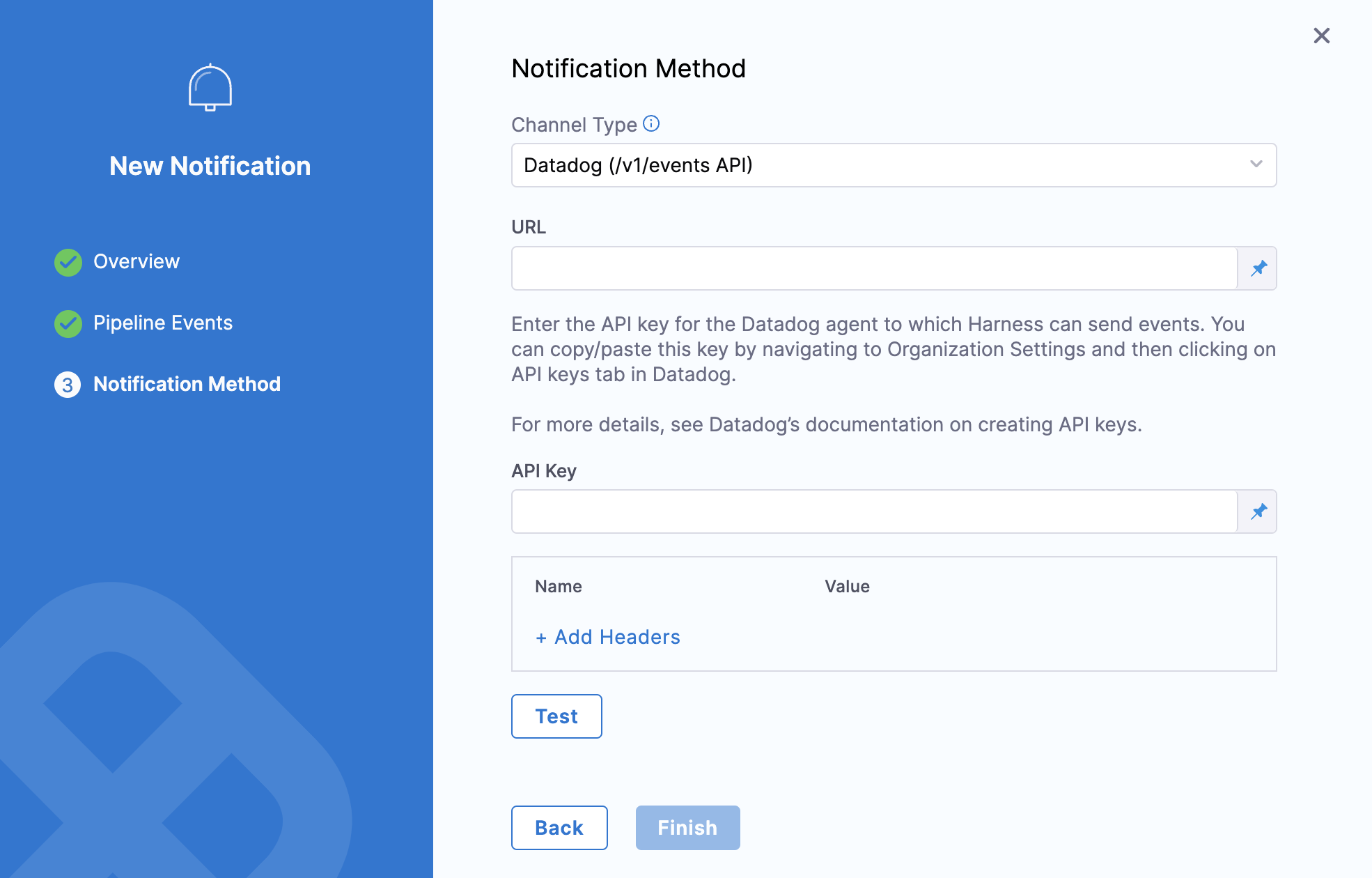Expand the Add Headers section
The width and height of the screenshot is (1372, 878).
click(x=607, y=636)
